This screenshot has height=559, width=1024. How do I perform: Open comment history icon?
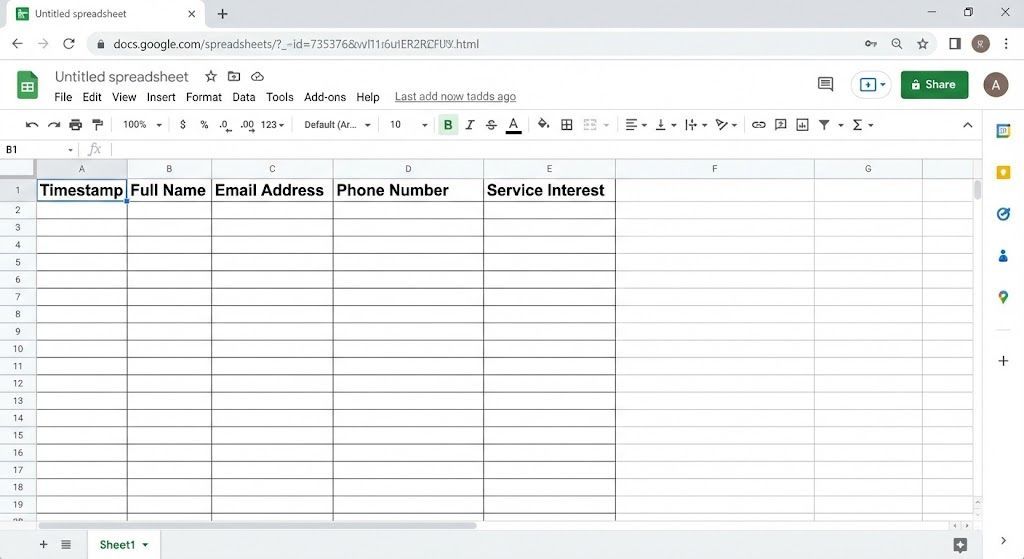[825, 84]
